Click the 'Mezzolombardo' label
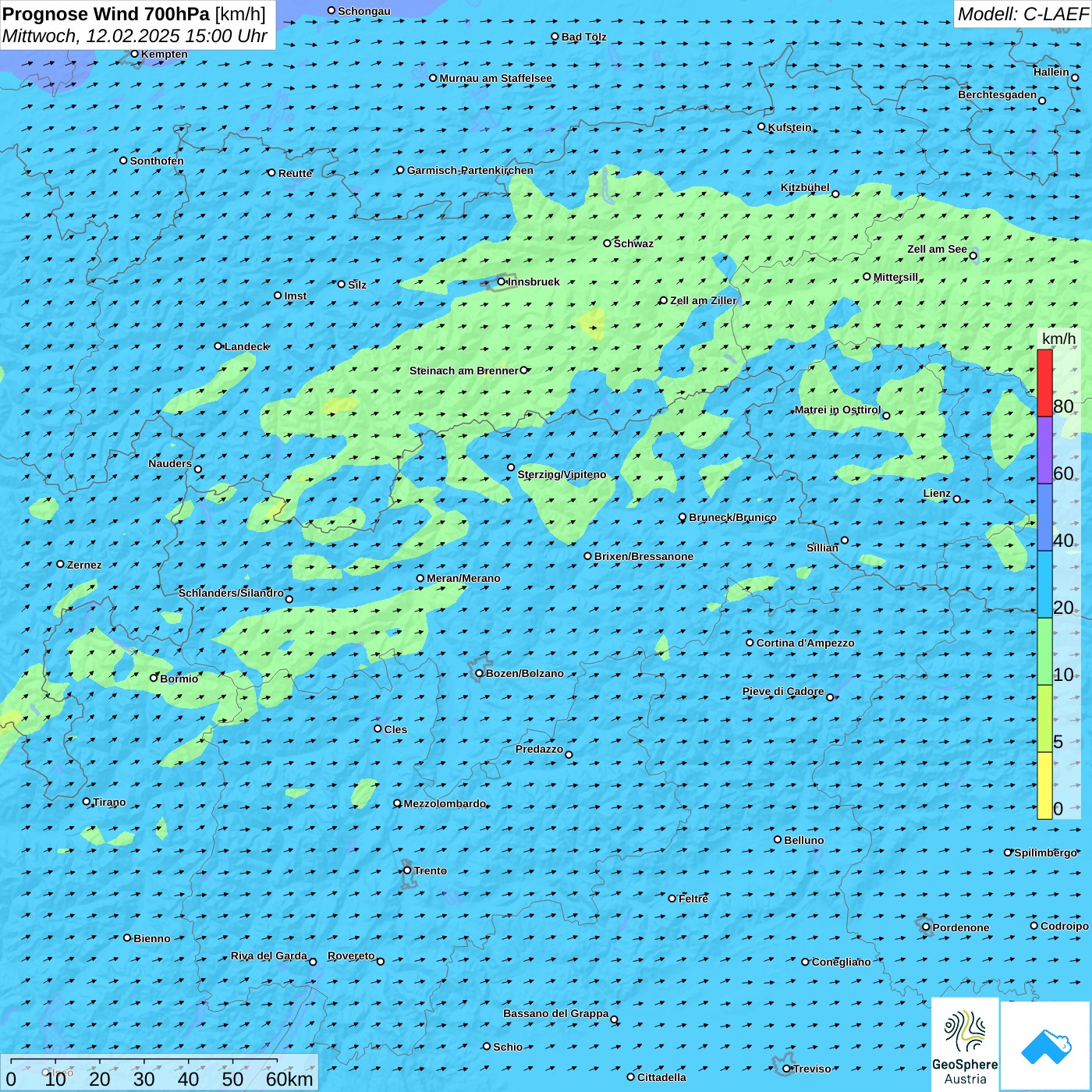This screenshot has width=1092, height=1092. click(445, 803)
